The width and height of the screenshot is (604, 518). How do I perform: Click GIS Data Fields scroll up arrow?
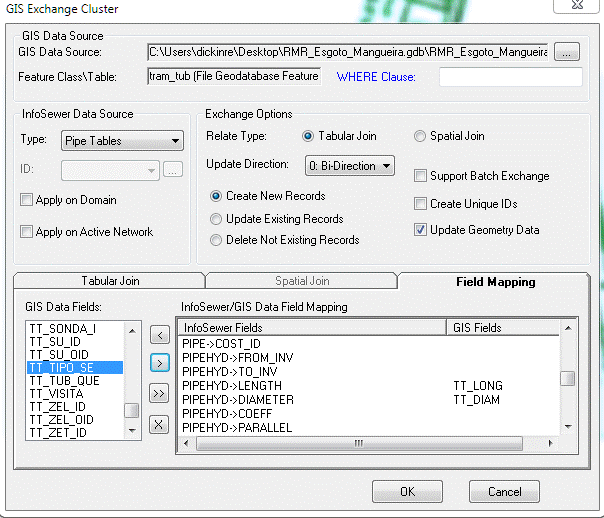click(x=132, y=330)
